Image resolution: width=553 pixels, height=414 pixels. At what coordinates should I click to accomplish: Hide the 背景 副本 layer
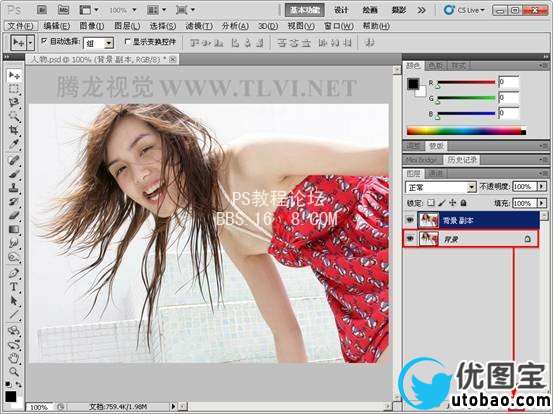[x=410, y=220]
